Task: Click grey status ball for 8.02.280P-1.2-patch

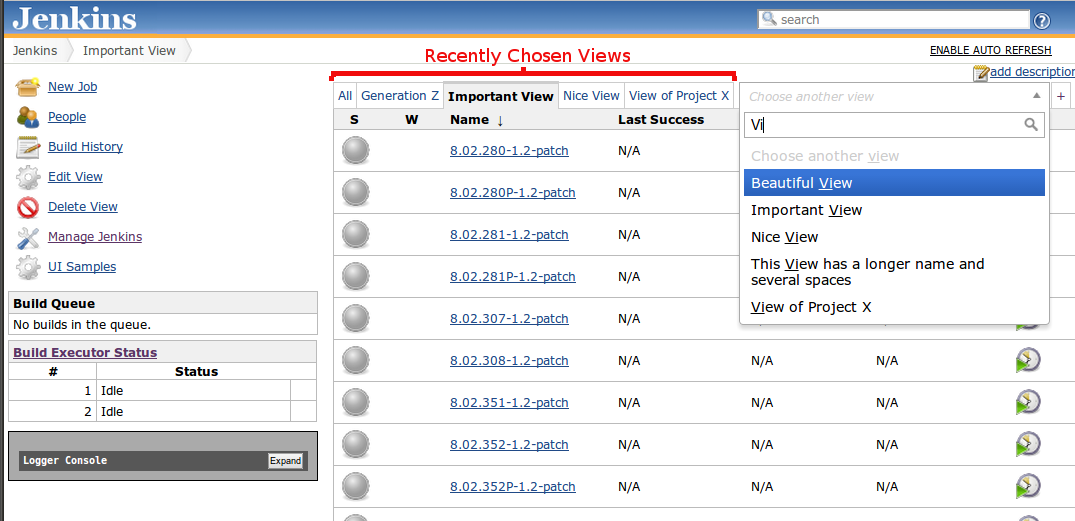Action: 356,192
